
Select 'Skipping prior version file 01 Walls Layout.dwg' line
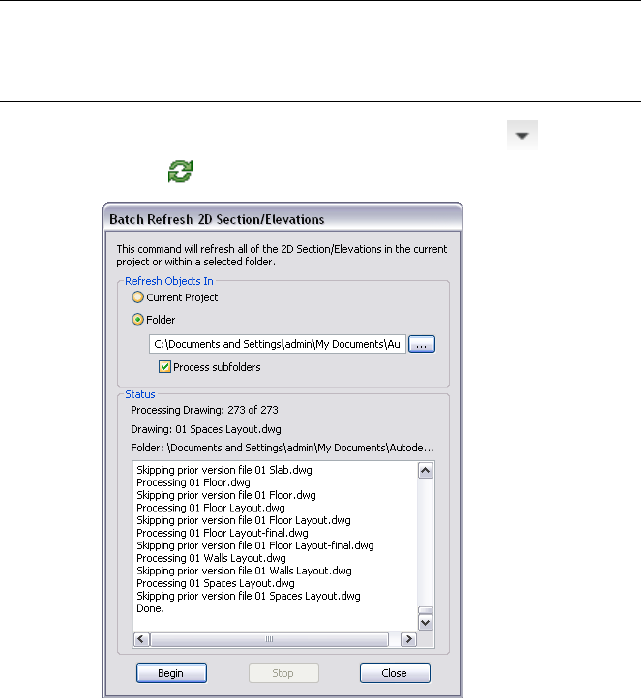coord(243,571)
